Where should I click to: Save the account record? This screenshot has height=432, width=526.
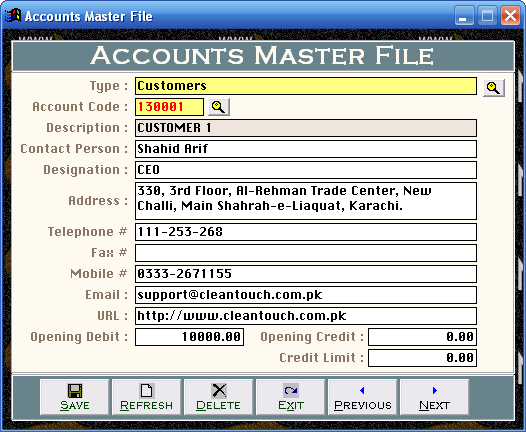tap(74, 397)
